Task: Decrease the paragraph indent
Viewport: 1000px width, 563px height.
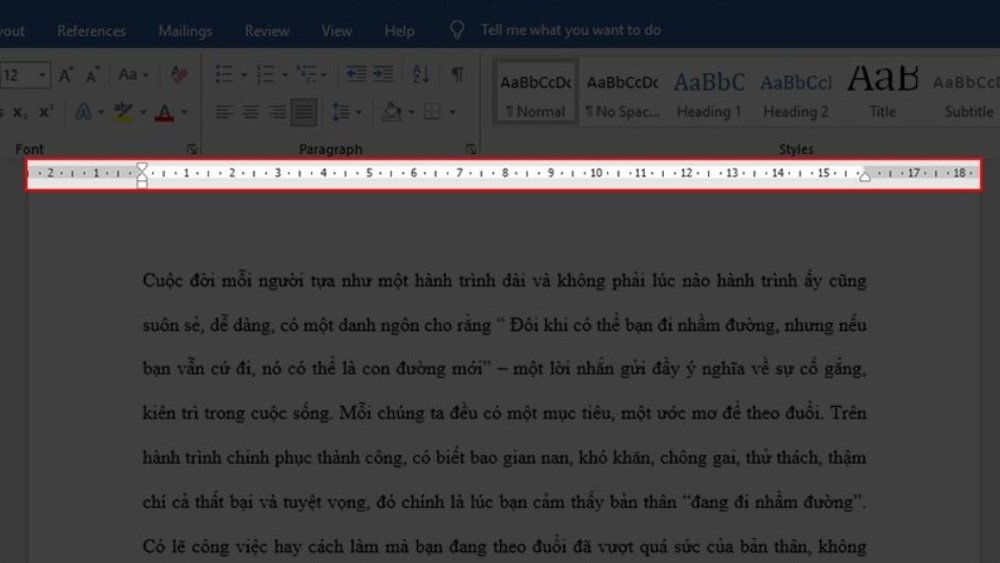Action: click(x=356, y=75)
